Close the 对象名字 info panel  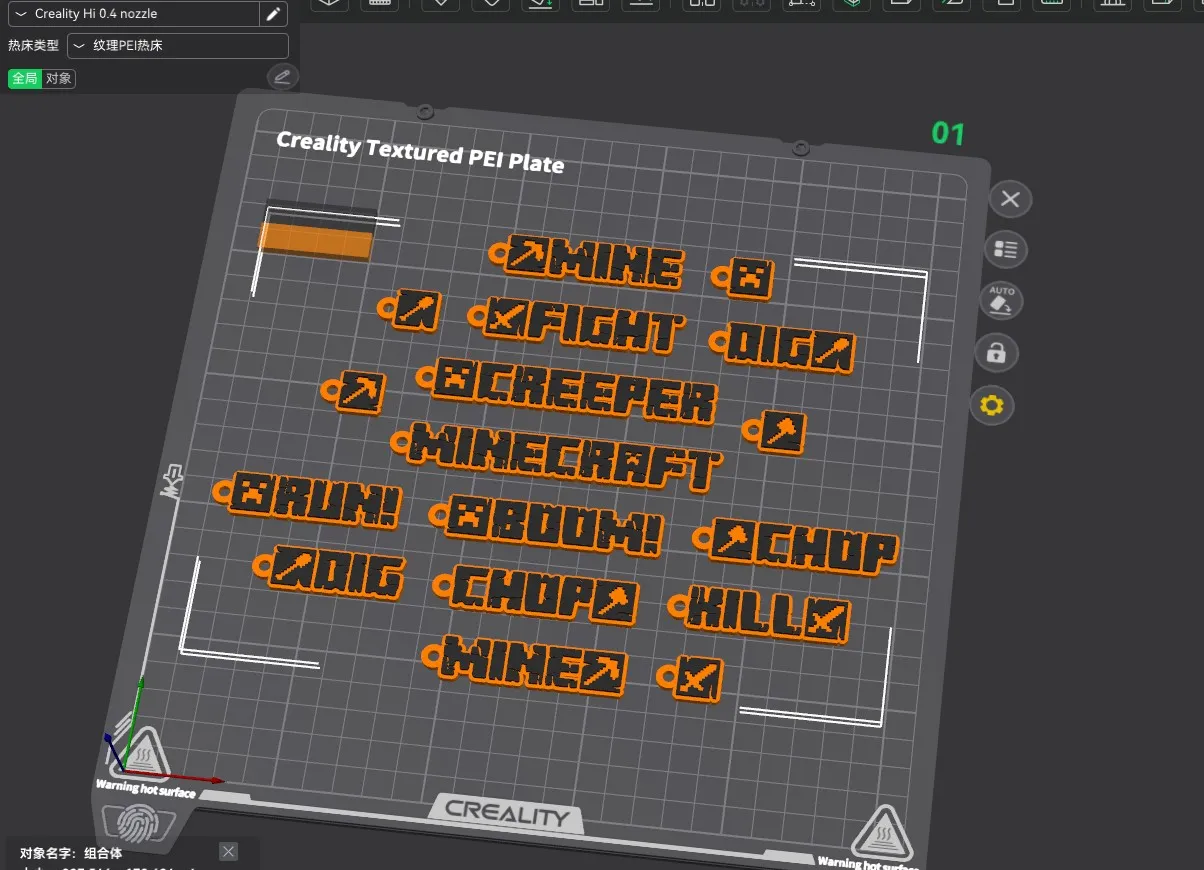[x=229, y=852]
